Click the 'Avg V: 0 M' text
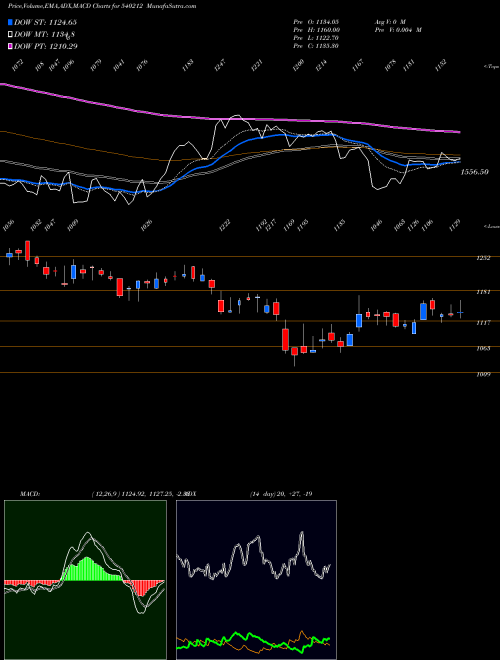This screenshot has height=660, width=500. click(x=390, y=21)
